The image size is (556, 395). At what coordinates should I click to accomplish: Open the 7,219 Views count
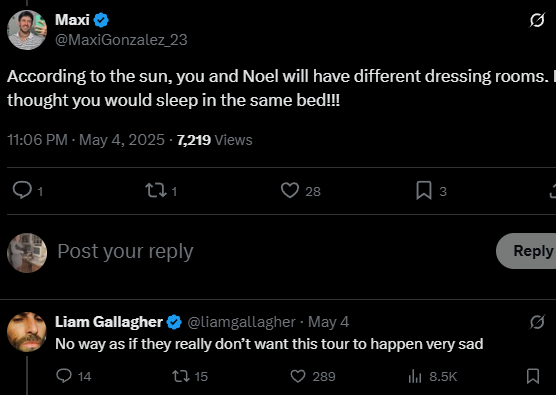(x=215, y=140)
